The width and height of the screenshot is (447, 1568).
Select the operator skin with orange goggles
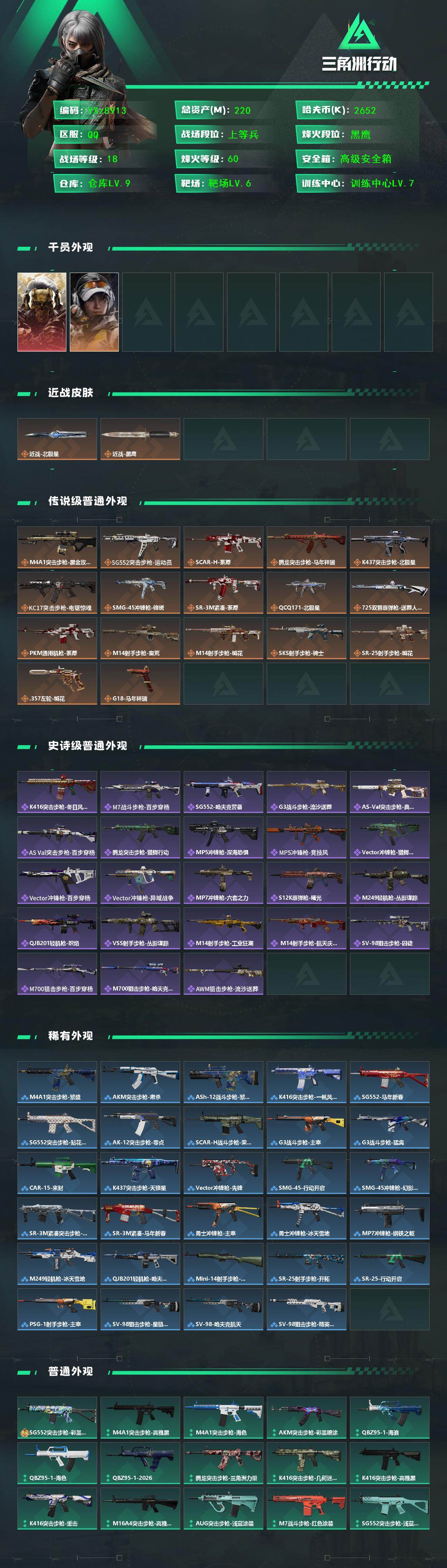point(94,312)
